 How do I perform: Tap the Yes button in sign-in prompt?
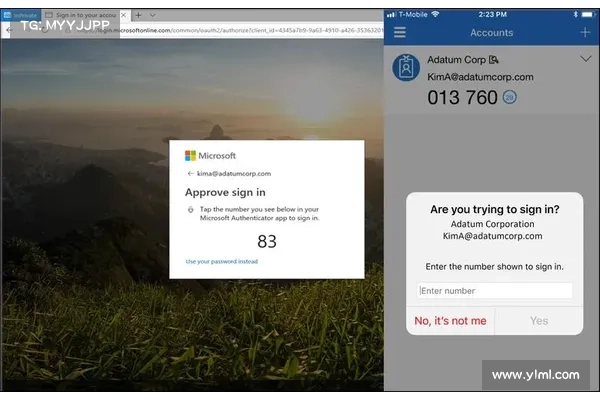pyautogui.click(x=539, y=321)
